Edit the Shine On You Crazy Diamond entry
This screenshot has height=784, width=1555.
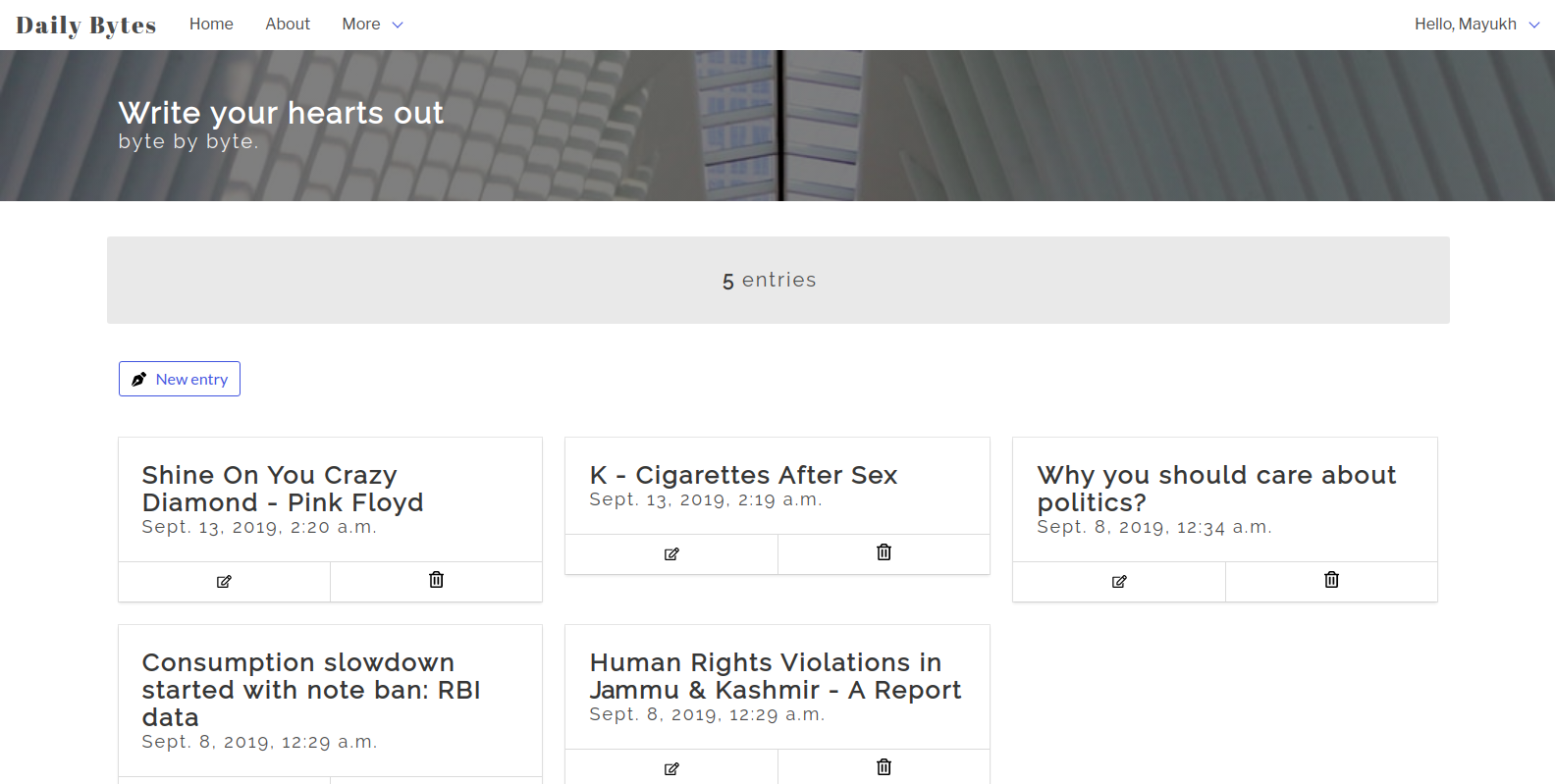pos(224,582)
